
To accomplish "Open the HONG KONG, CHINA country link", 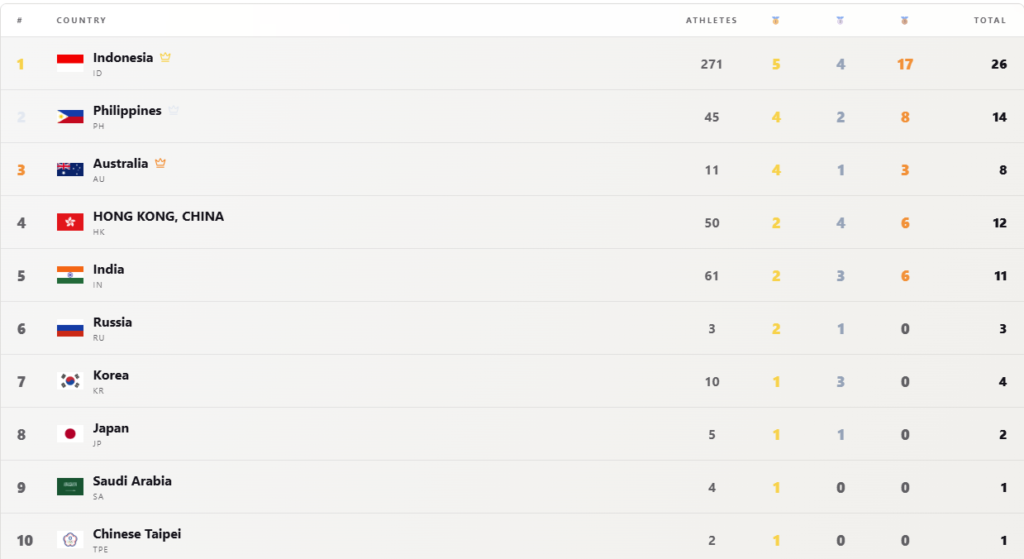I will 158,216.
